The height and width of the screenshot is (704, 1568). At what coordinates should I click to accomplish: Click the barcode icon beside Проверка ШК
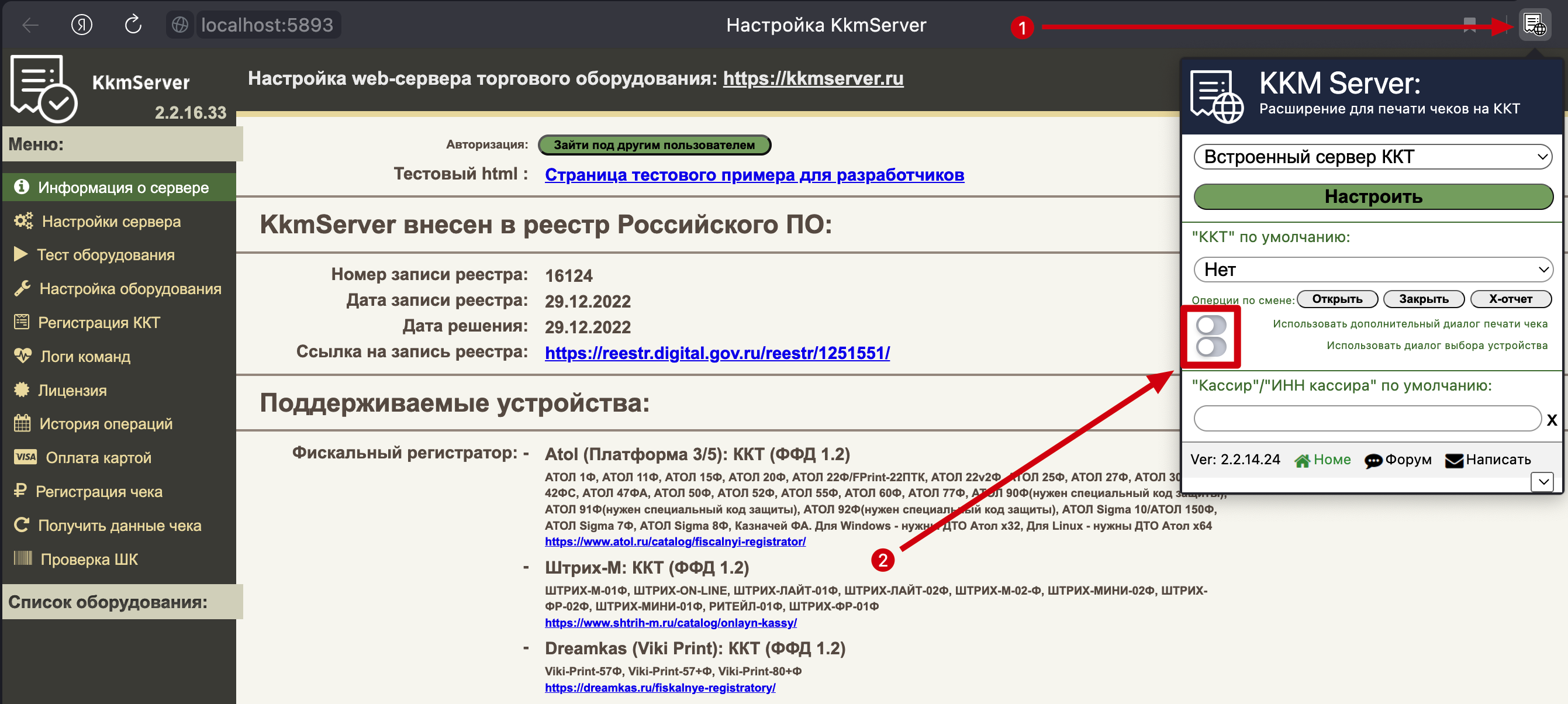pos(23,558)
